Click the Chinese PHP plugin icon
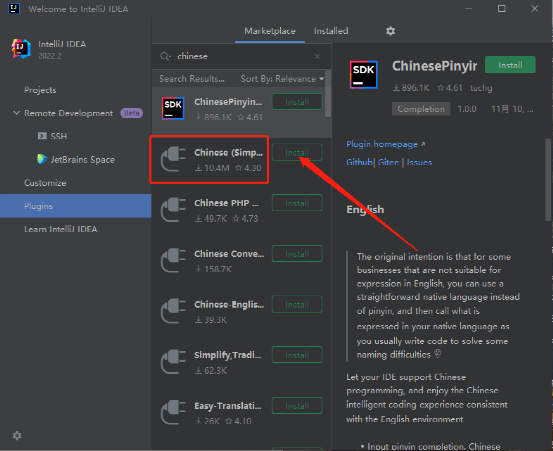The image size is (553, 451). [173, 210]
